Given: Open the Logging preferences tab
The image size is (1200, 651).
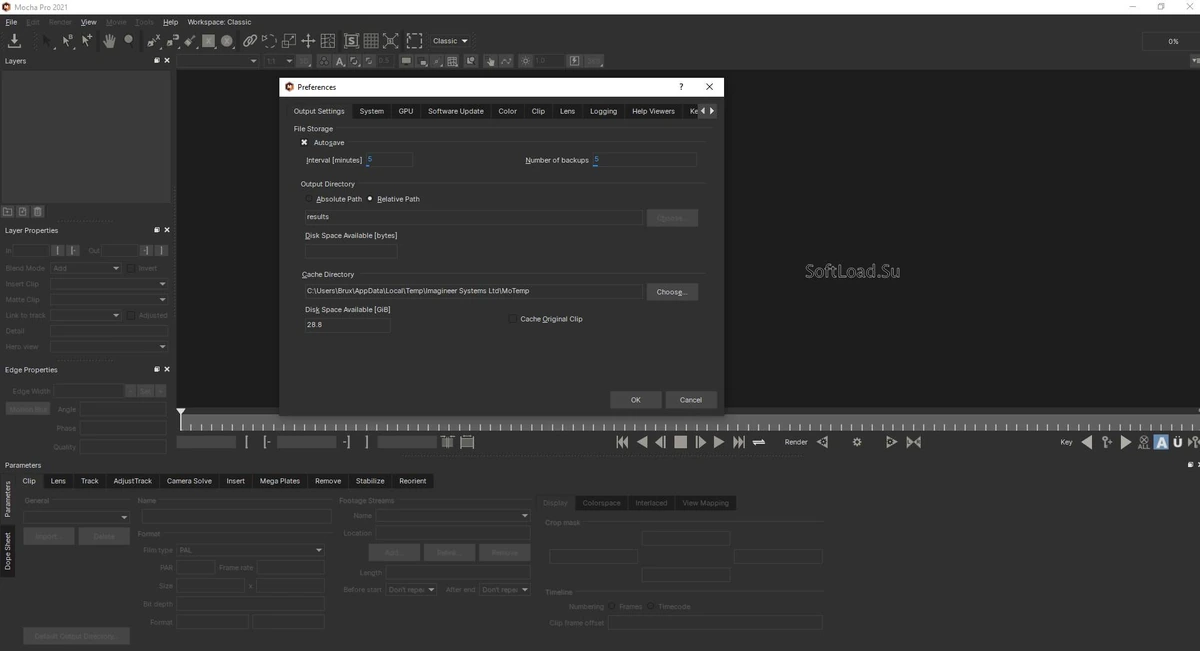Looking at the screenshot, I should point(604,111).
